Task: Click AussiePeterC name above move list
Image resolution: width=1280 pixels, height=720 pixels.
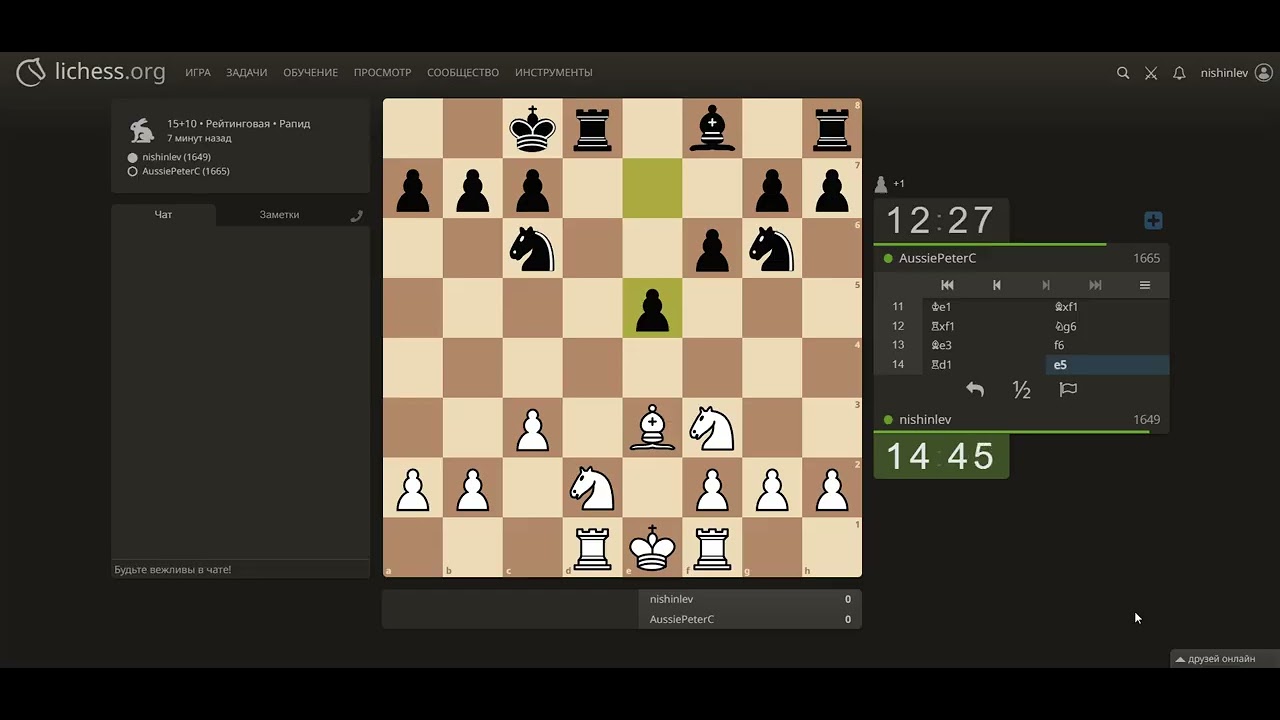Action: (937, 258)
